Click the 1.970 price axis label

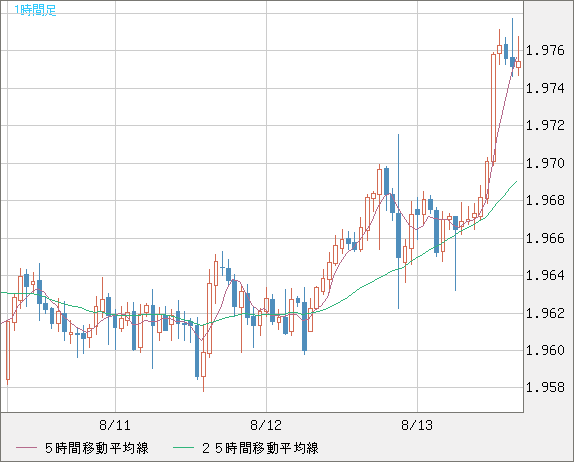[x=545, y=163]
